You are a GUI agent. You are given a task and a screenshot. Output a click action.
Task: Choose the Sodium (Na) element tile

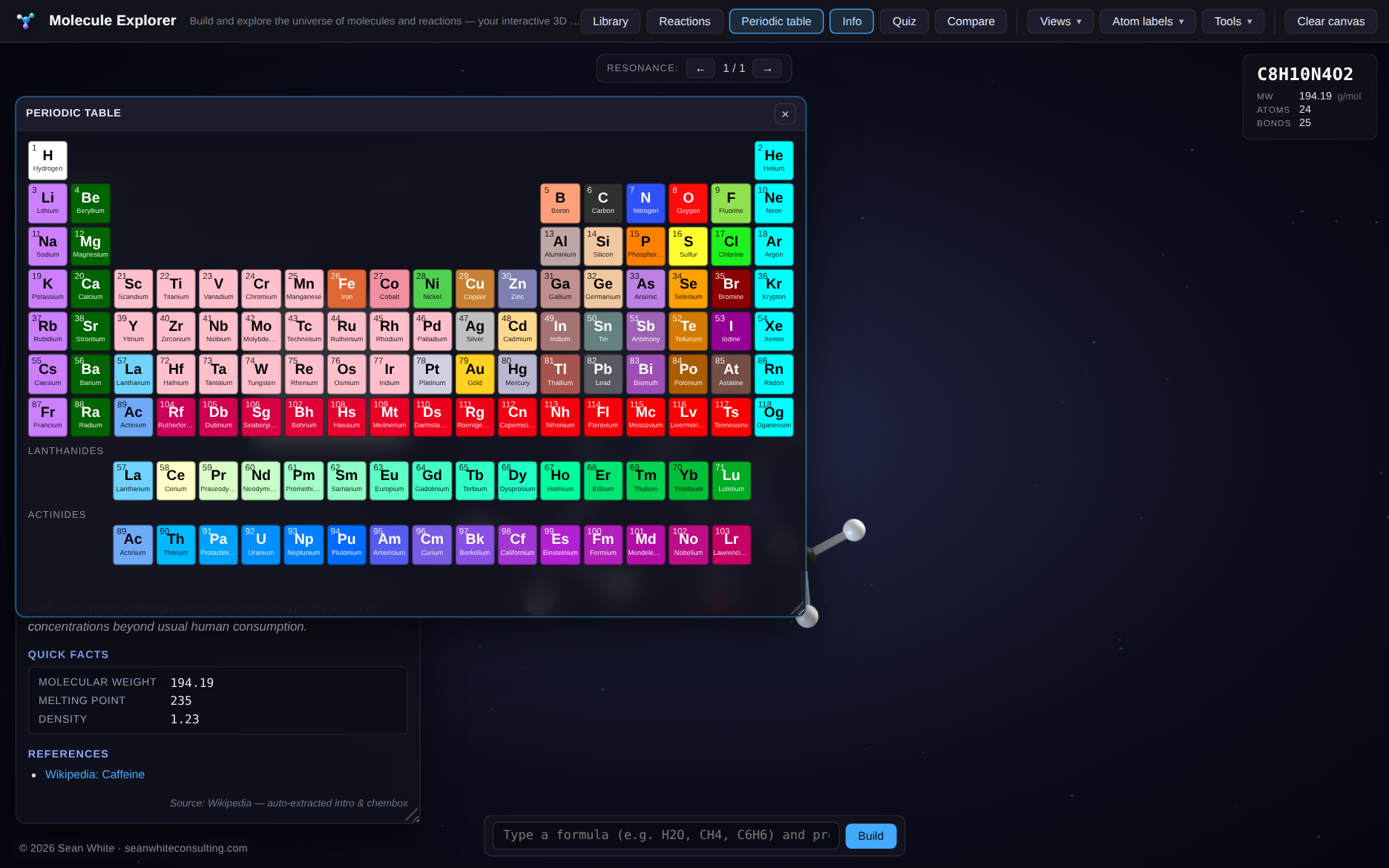tap(47, 247)
